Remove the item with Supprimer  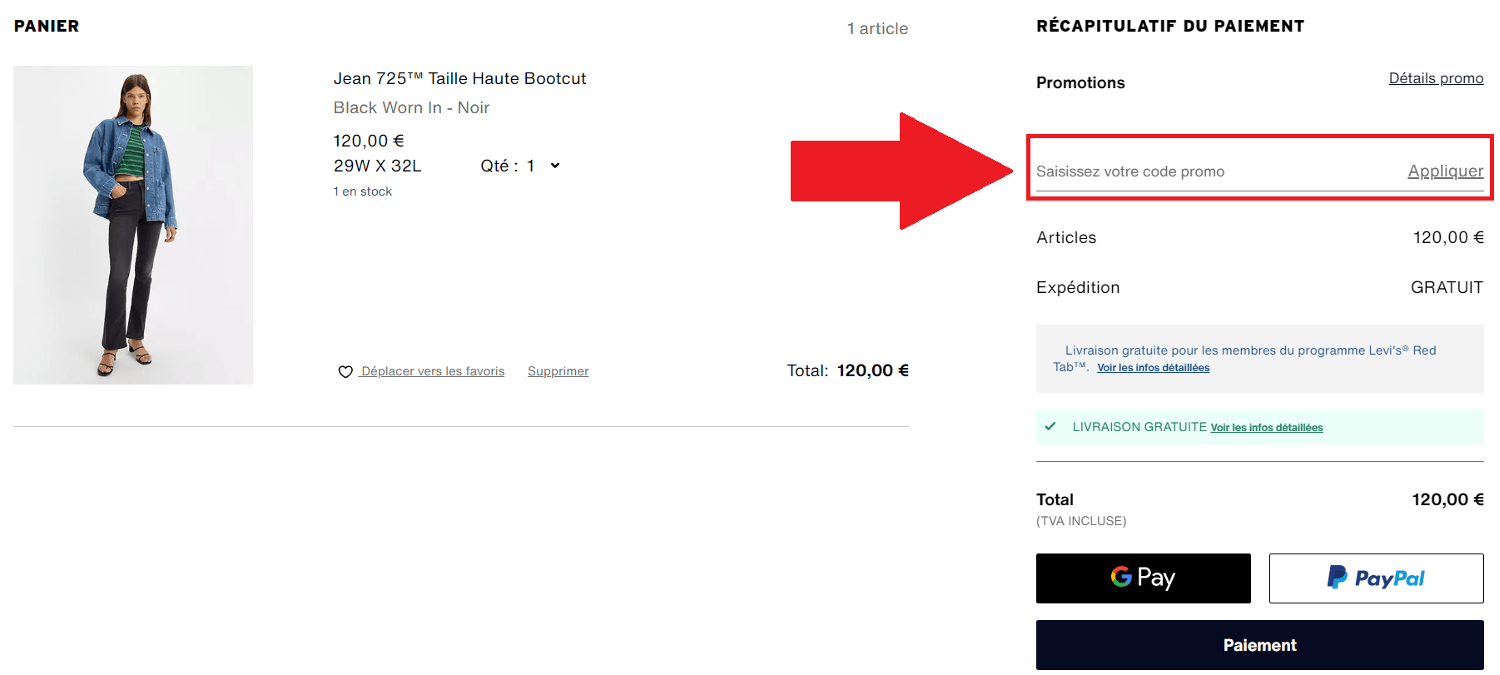[x=558, y=370]
